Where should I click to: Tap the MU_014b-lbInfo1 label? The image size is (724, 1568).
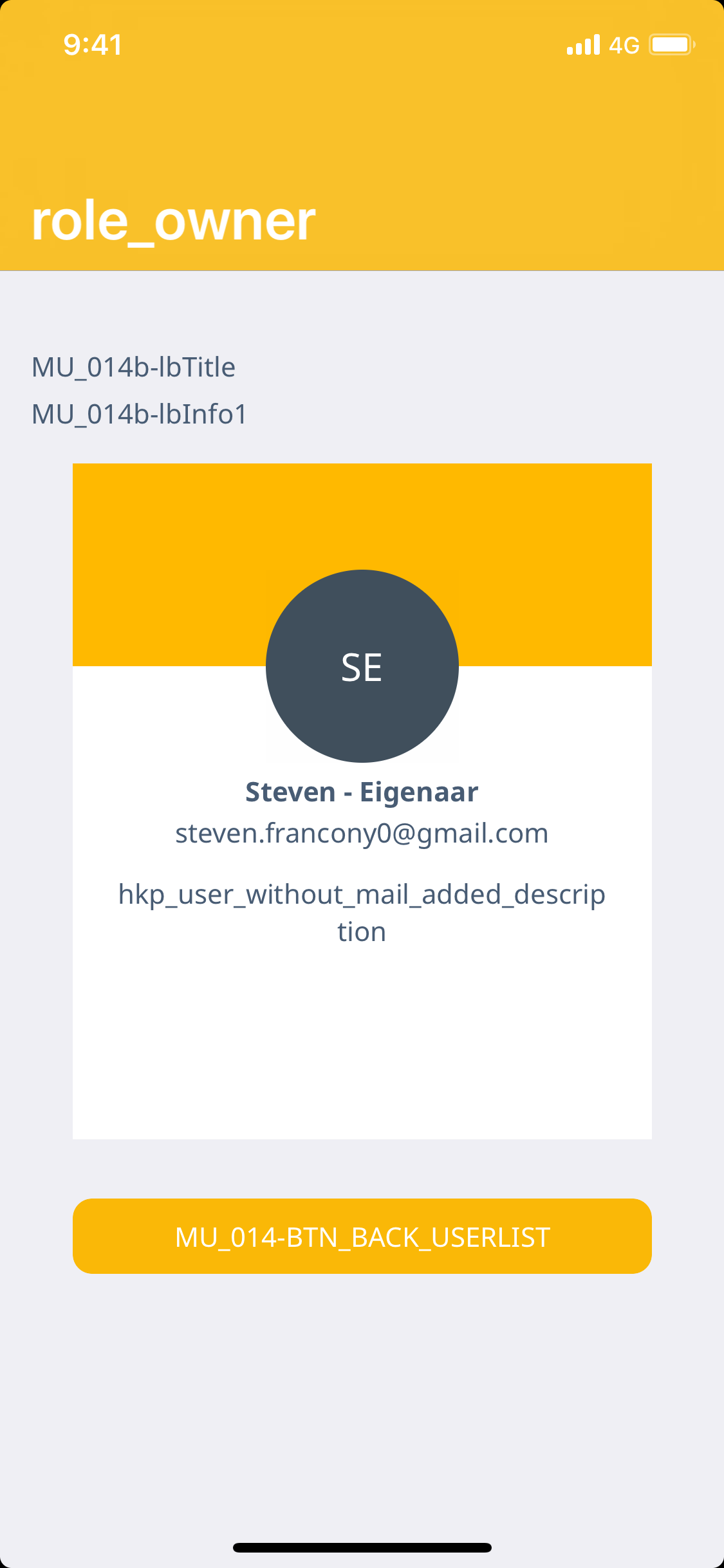(x=139, y=414)
